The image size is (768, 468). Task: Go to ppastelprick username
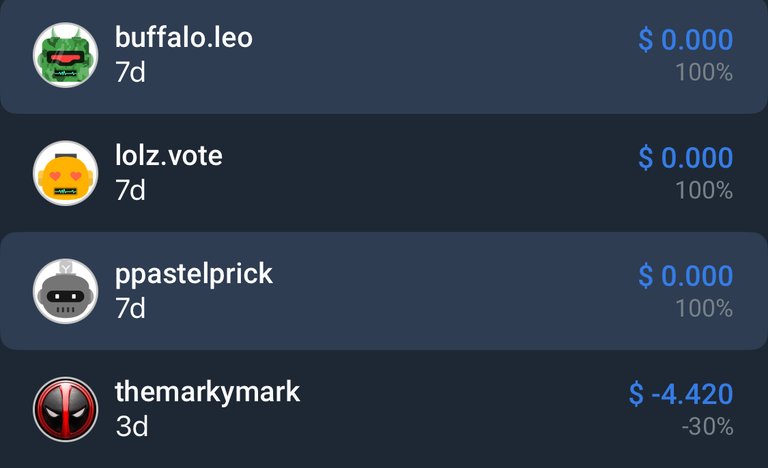point(193,275)
